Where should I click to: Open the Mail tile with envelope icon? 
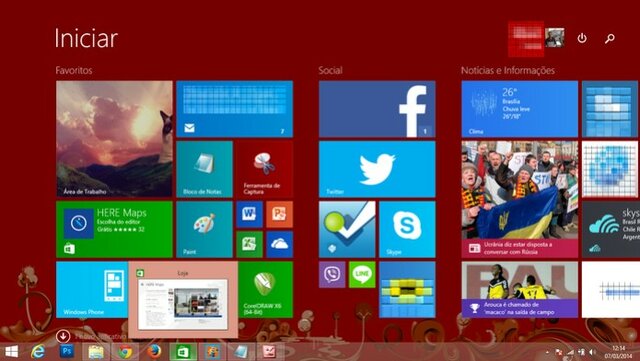(235, 109)
